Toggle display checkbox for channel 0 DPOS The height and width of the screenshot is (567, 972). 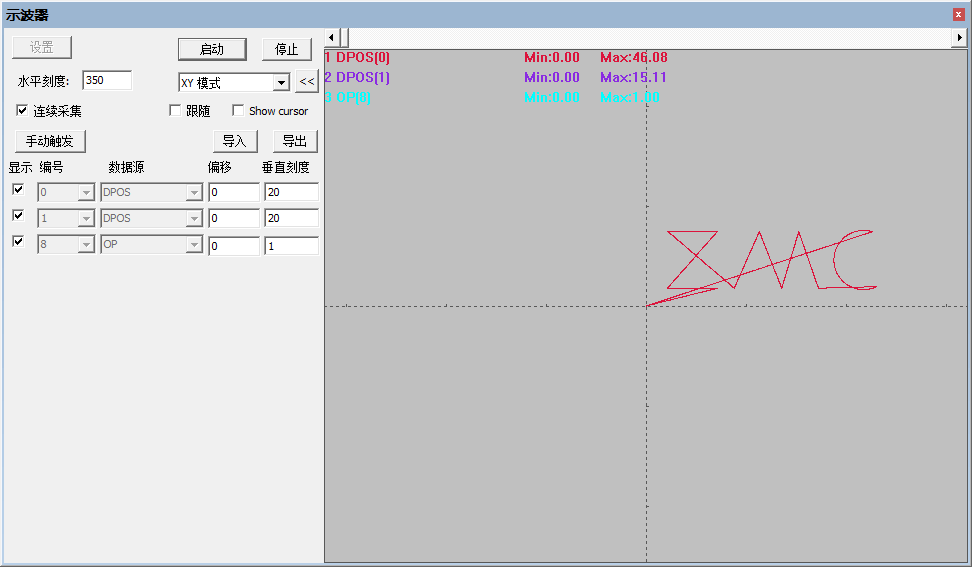click(x=18, y=190)
